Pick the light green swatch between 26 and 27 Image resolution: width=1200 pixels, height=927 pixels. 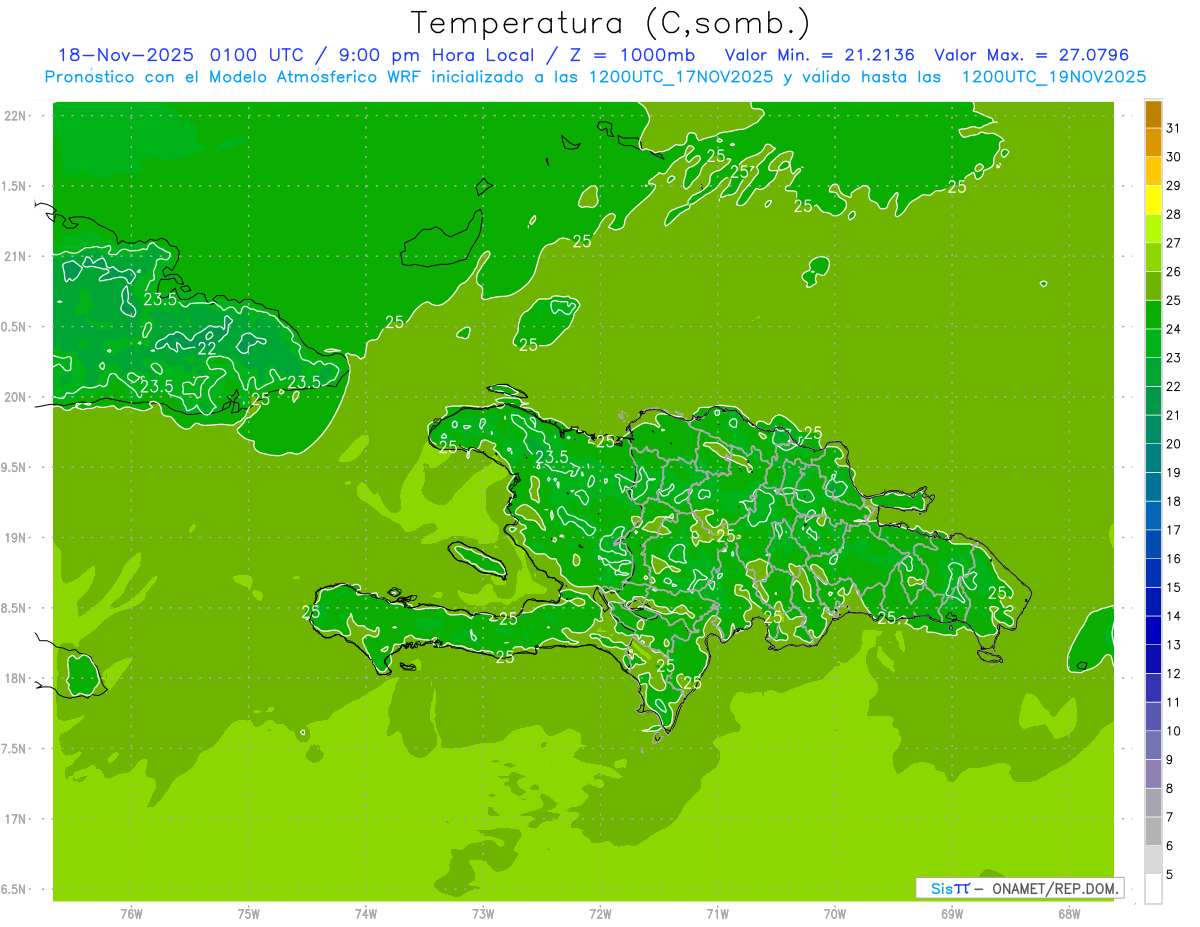click(x=1153, y=258)
